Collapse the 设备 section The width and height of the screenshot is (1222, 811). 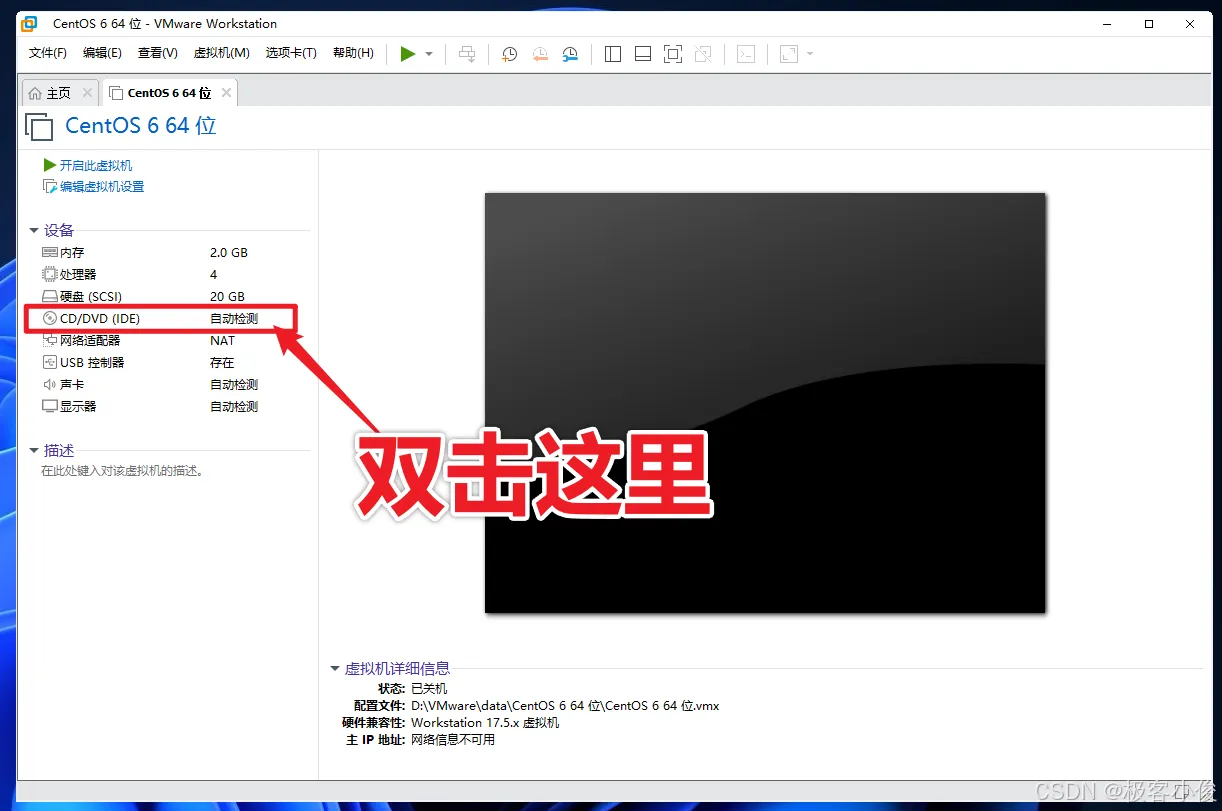pyautogui.click(x=34, y=230)
